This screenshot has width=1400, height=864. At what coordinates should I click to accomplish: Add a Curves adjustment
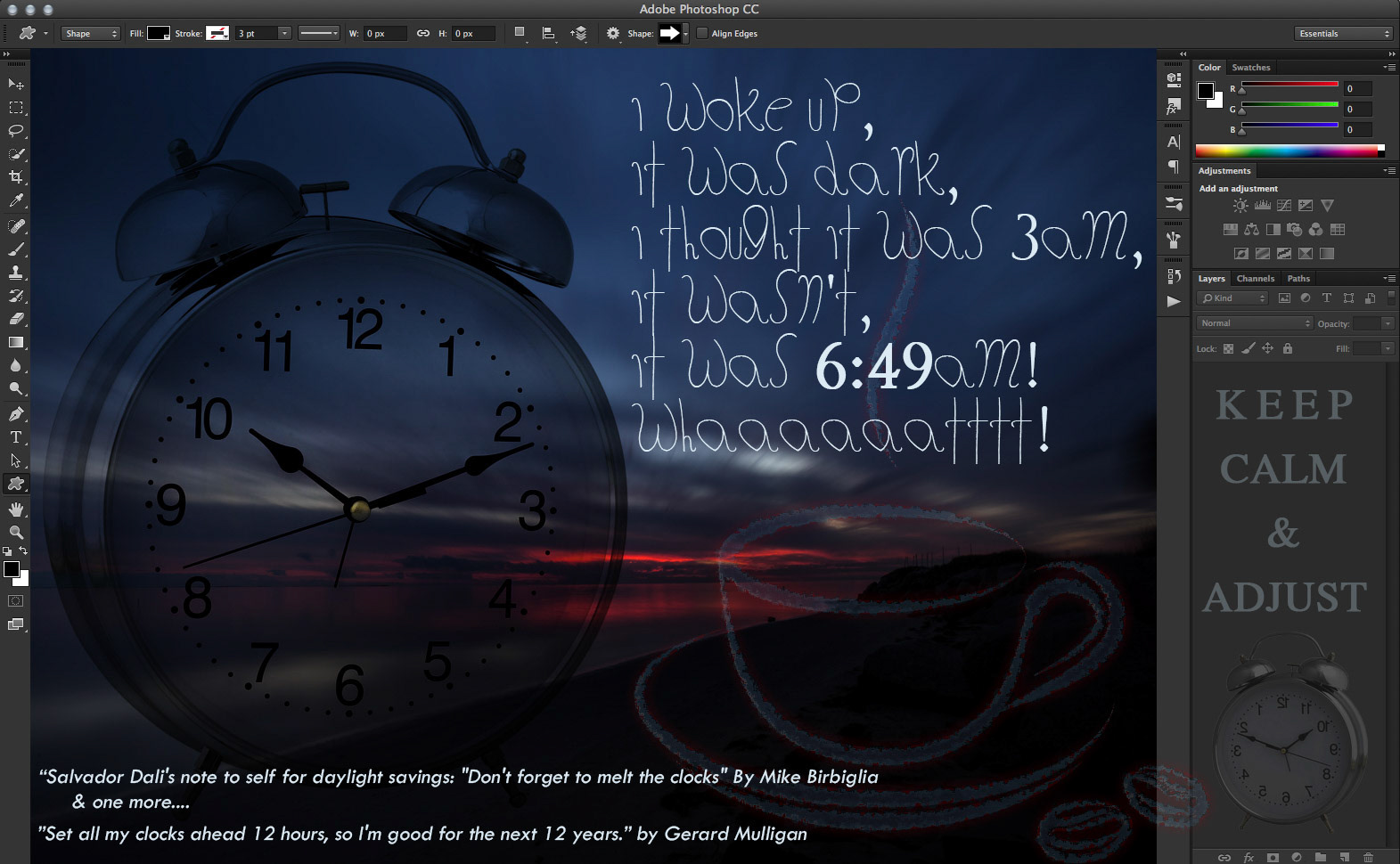pyautogui.click(x=1284, y=206)
